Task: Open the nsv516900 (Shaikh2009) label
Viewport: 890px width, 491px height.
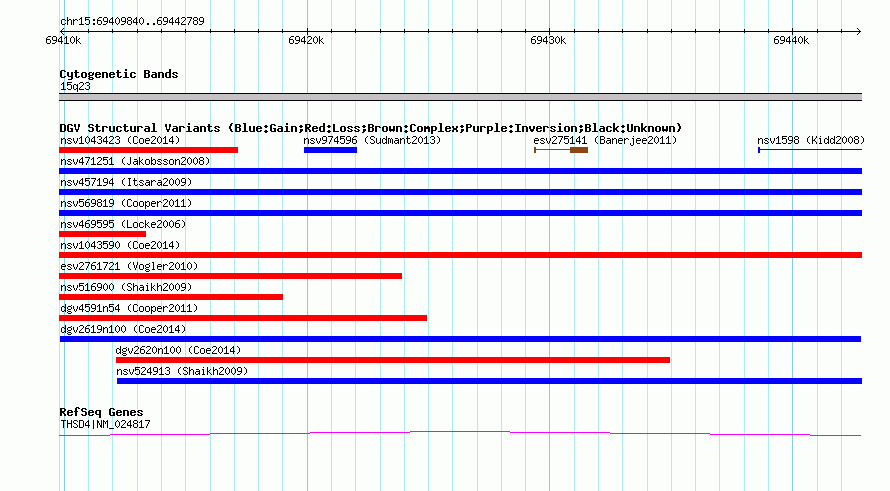Action: (126, 287)
